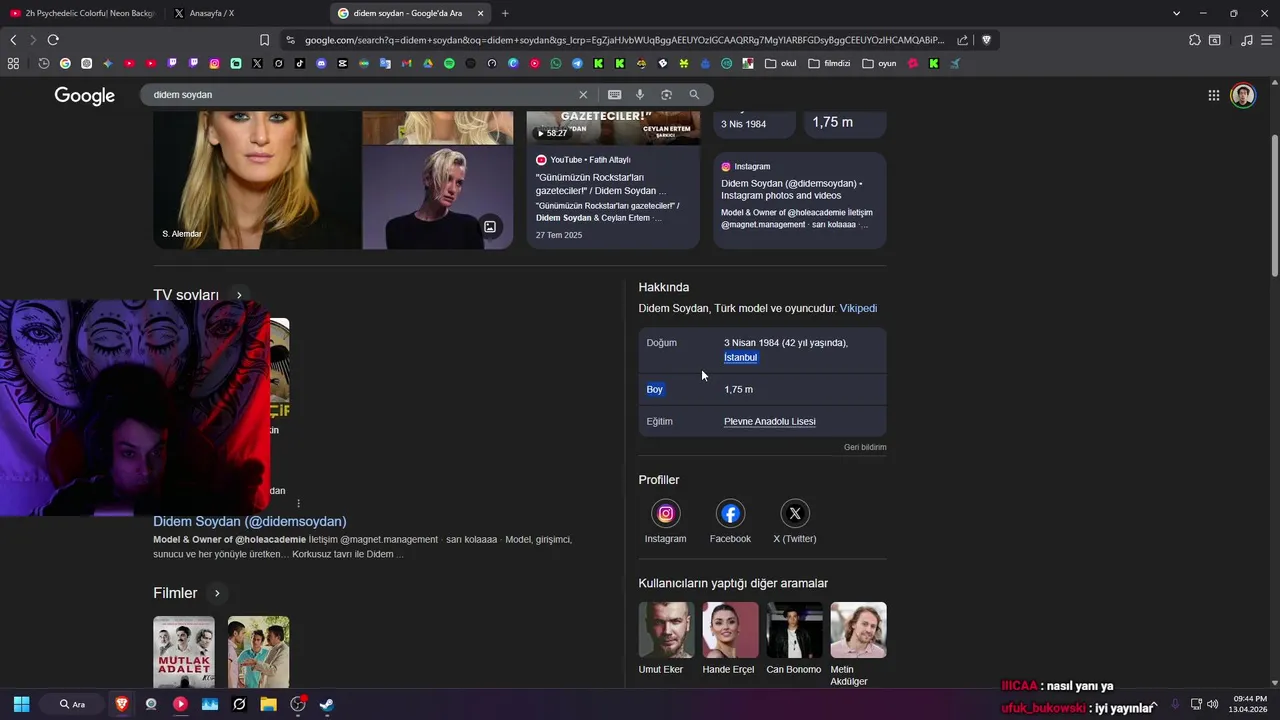This screenshot has height=720, width=1280.
Task: Open the WhatsApp bookmark icon
Action: point(556,63)
